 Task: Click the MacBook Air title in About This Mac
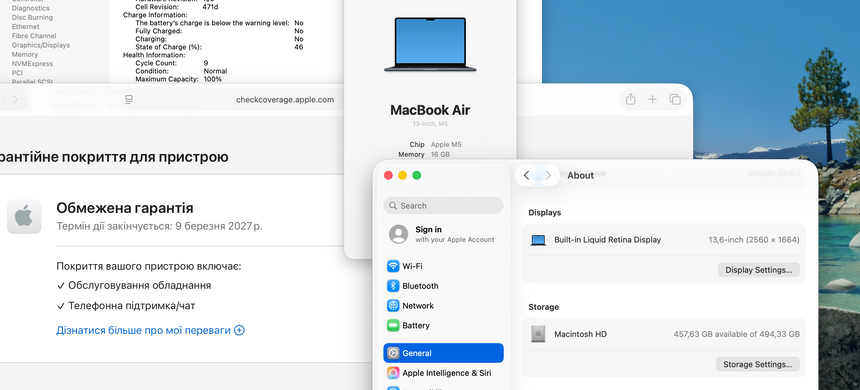click(430, 110)
